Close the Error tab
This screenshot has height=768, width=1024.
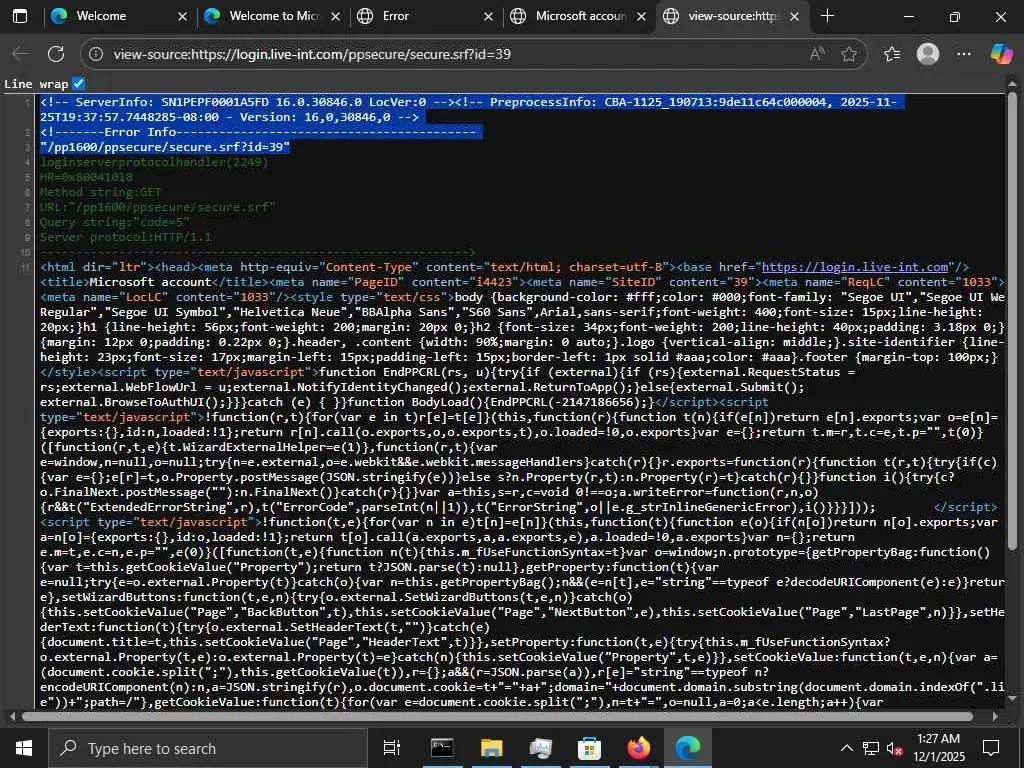pos(488,17)
